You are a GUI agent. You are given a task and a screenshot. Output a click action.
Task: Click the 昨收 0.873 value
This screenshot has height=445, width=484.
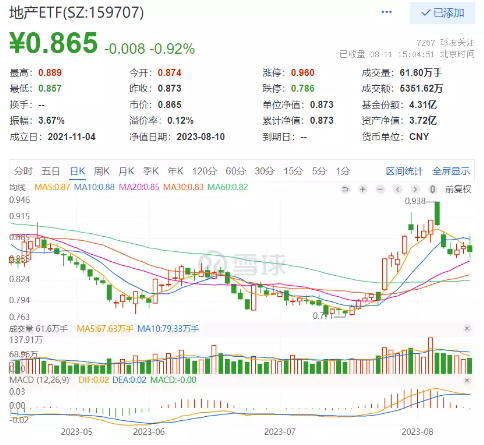coord(169,89)
